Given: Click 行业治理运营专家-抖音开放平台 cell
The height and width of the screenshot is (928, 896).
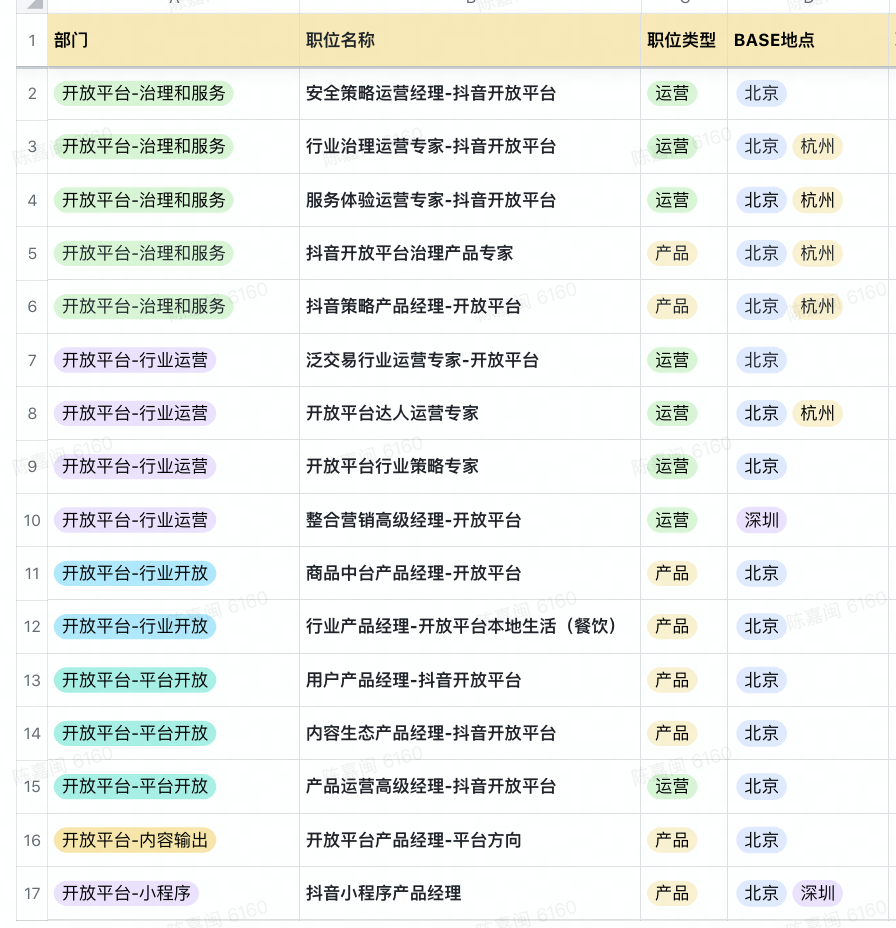Looking at the screenshot, I should 470,147.
